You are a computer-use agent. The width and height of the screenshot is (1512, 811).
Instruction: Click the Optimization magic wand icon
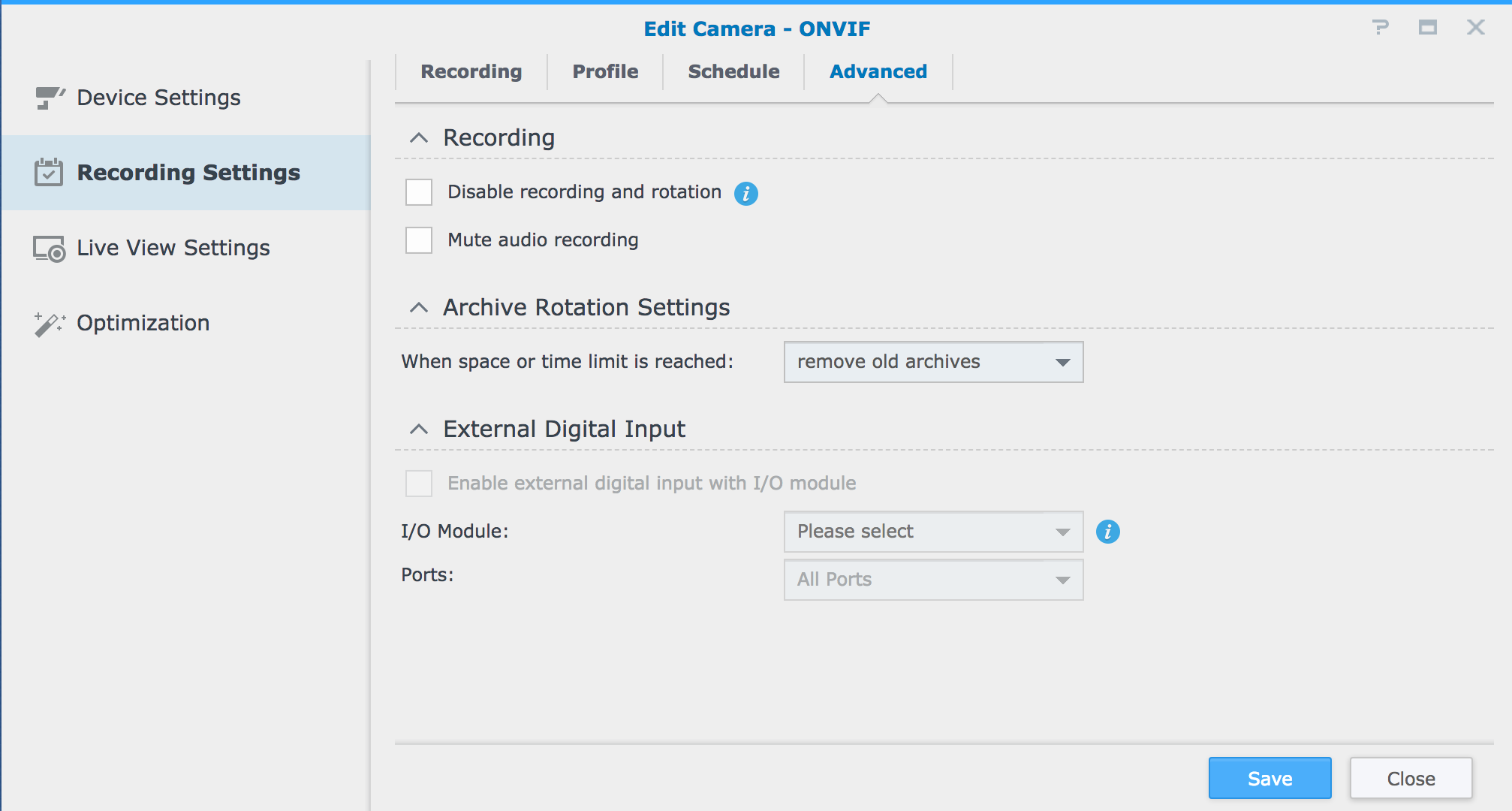pos(50,324)
